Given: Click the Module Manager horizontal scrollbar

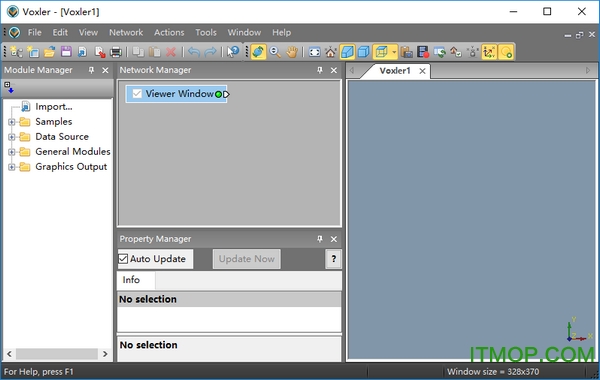Looking at the screenshot, I should [57, 354].
